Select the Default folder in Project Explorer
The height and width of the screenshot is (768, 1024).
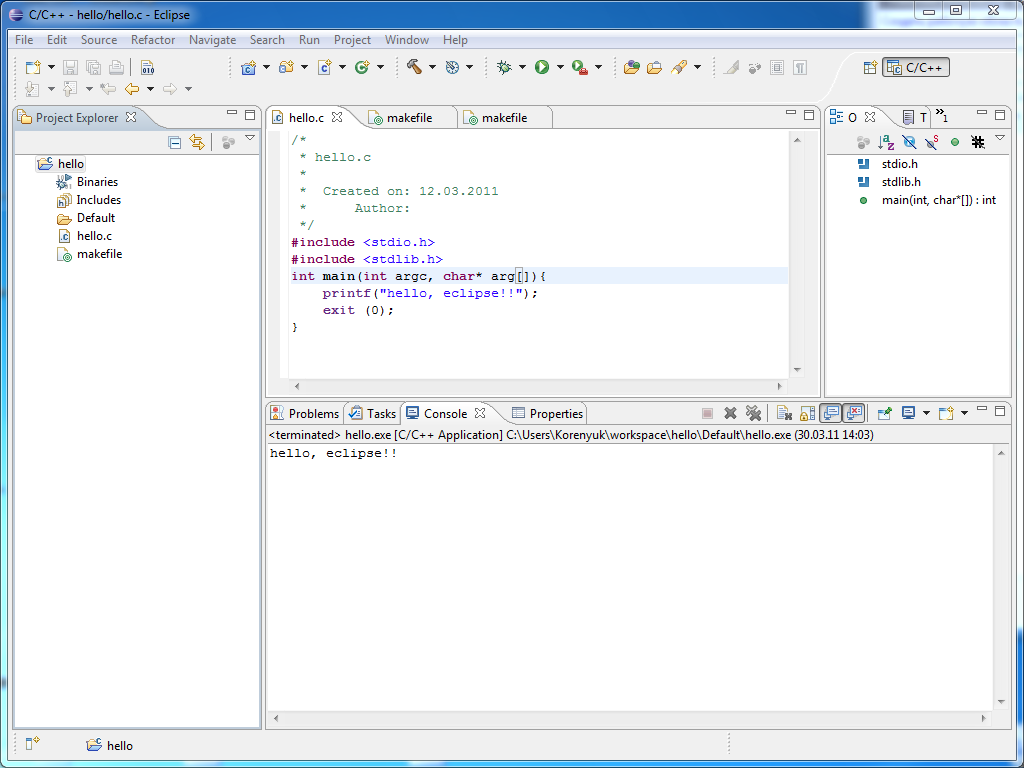[x=95, y=217]
